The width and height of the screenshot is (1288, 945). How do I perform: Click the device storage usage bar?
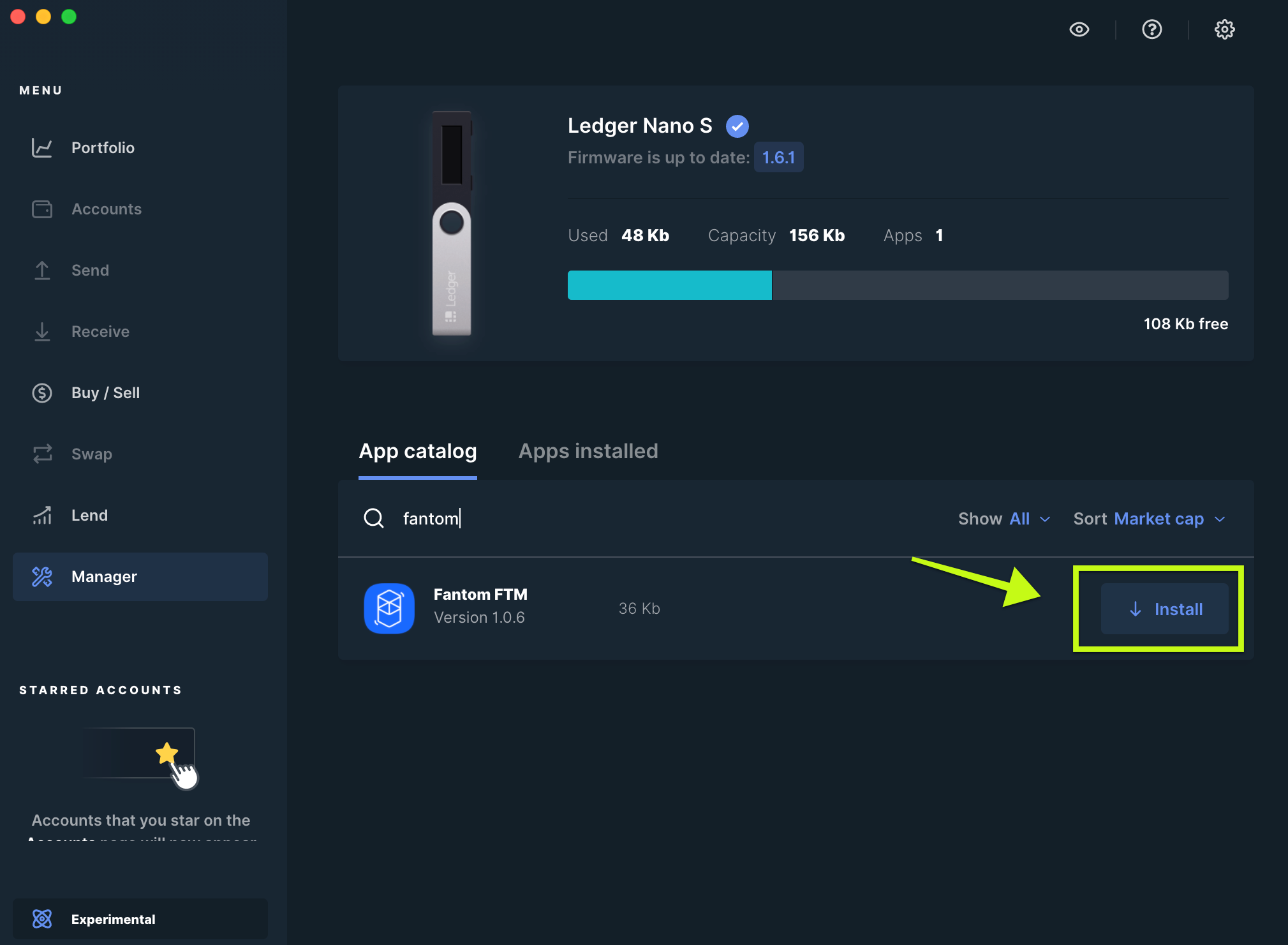point(898,285)
